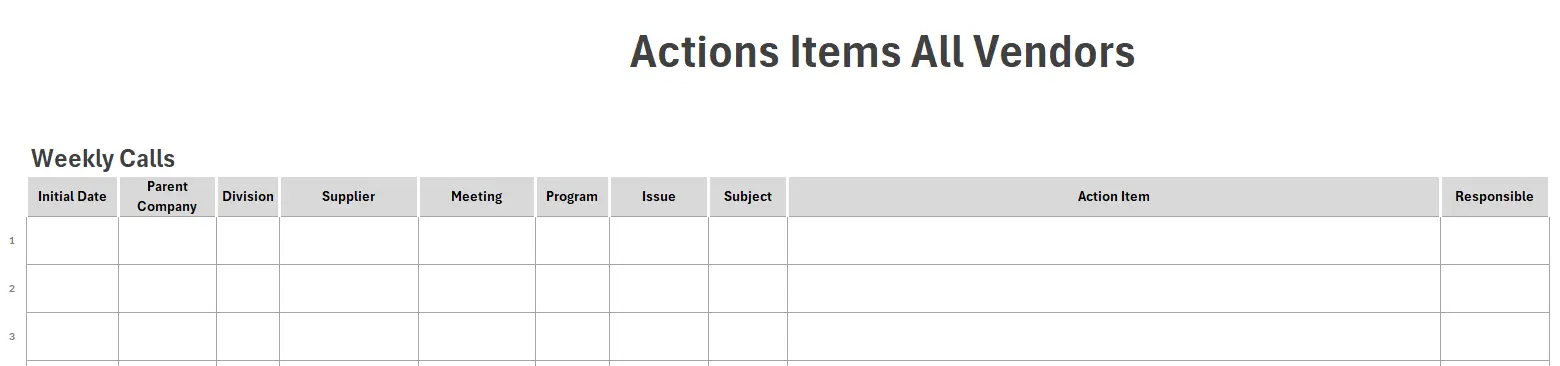Click the Supplier cell in row 2
This screenshot has height=366, width=1560.
point(348,289)
